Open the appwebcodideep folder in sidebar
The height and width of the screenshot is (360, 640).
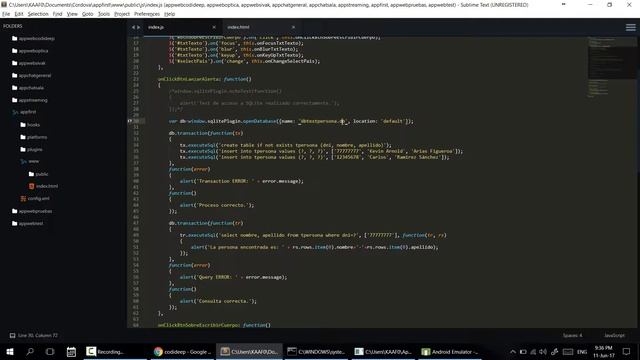33,38
